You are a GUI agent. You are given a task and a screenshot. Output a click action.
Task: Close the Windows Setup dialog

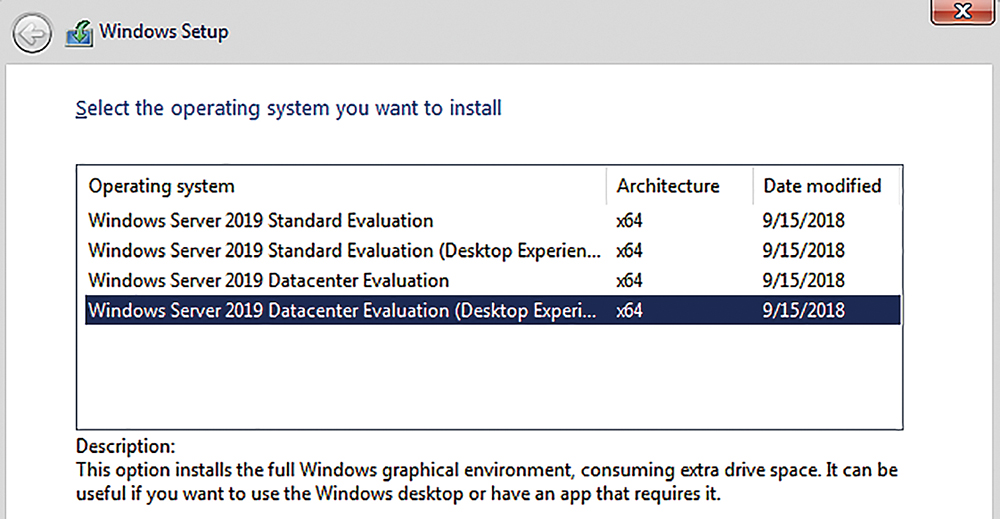click(x=962, y=11)
